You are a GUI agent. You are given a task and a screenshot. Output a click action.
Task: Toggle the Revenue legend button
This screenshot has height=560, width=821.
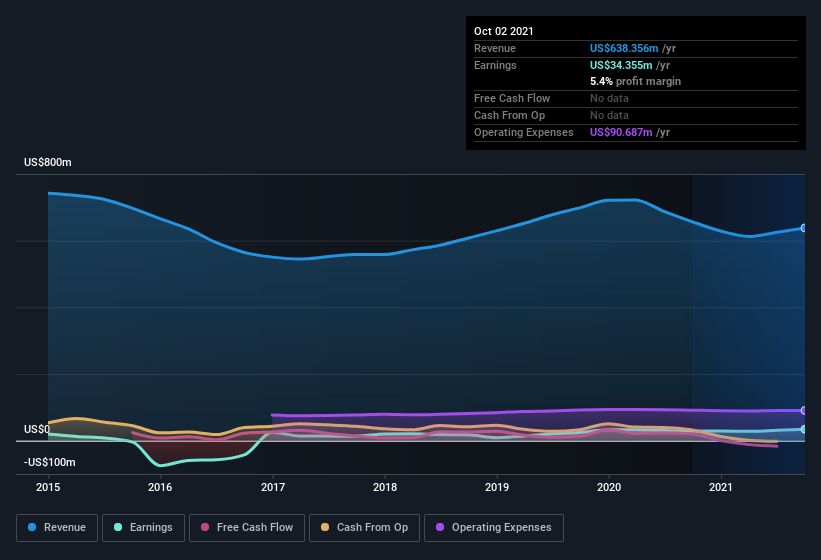(x=57, y=528)
